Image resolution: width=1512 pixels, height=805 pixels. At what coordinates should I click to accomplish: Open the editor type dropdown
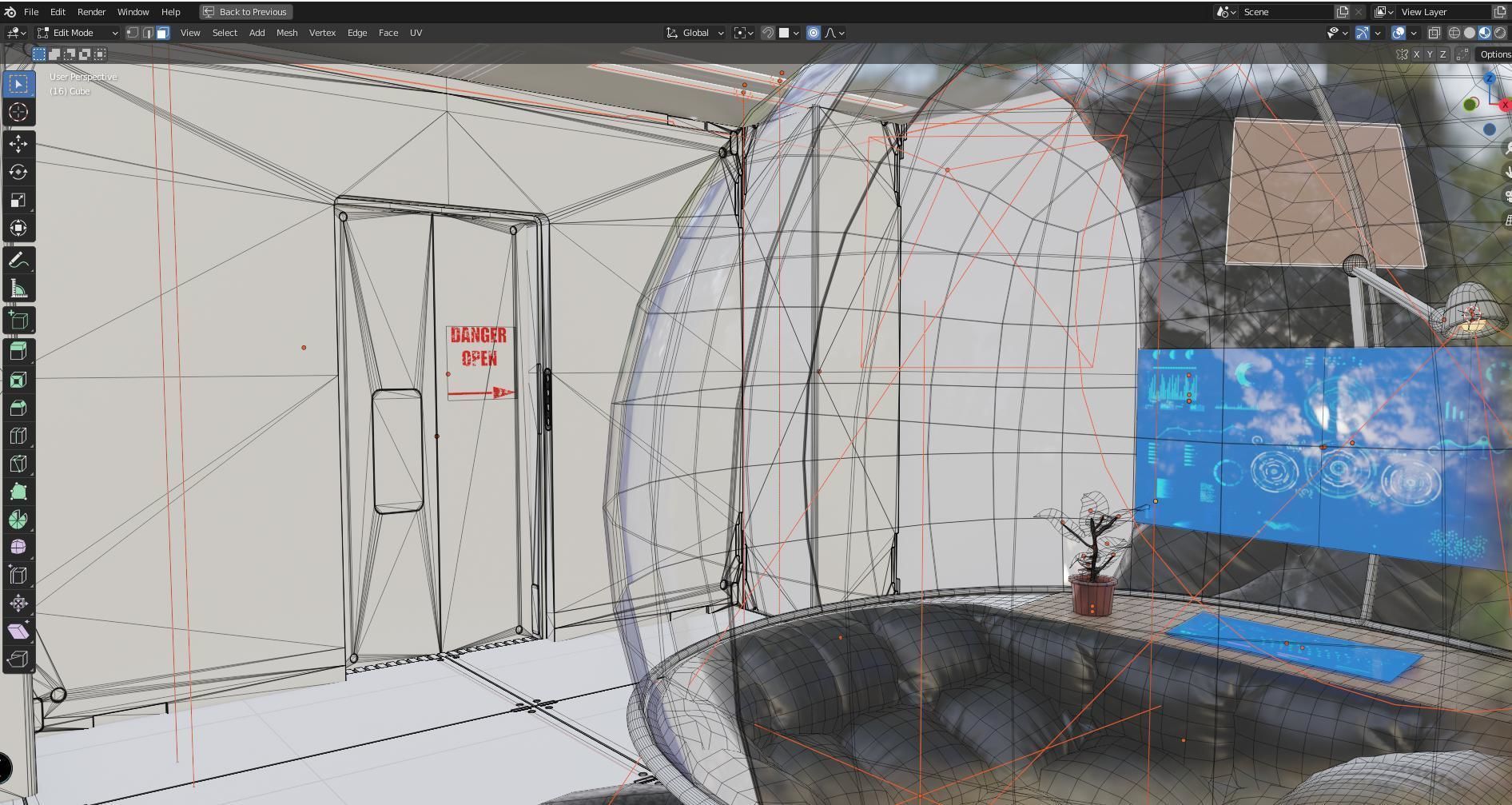(x=16, y=33)
